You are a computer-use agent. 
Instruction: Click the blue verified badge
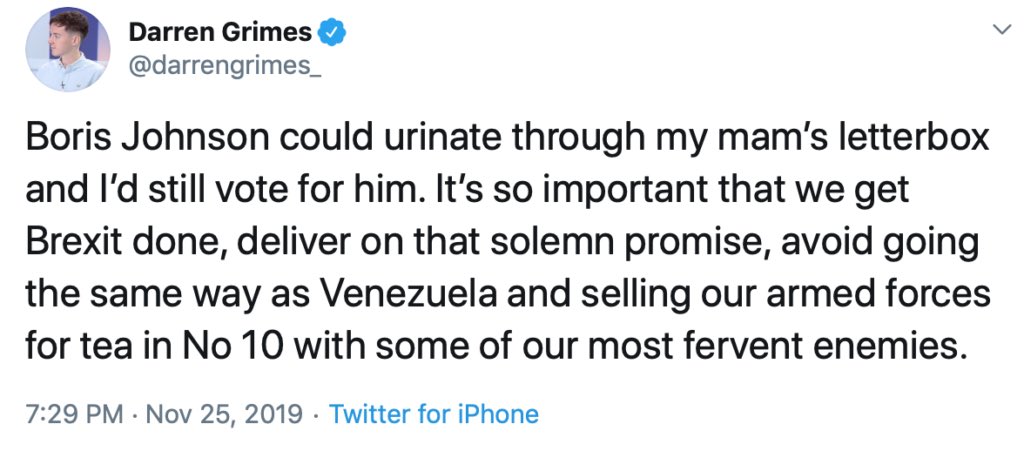pyautogui.click(x=332, y=32)
